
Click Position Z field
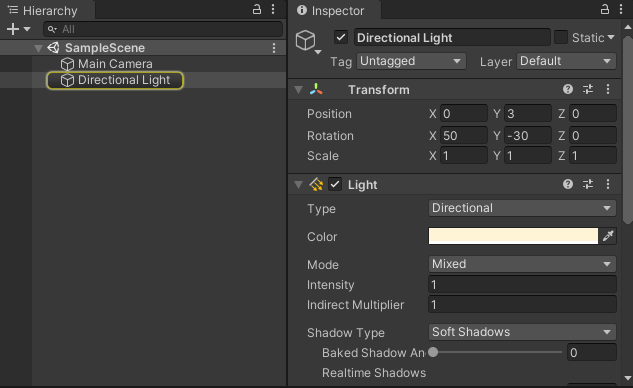click(x=593, y=114)
